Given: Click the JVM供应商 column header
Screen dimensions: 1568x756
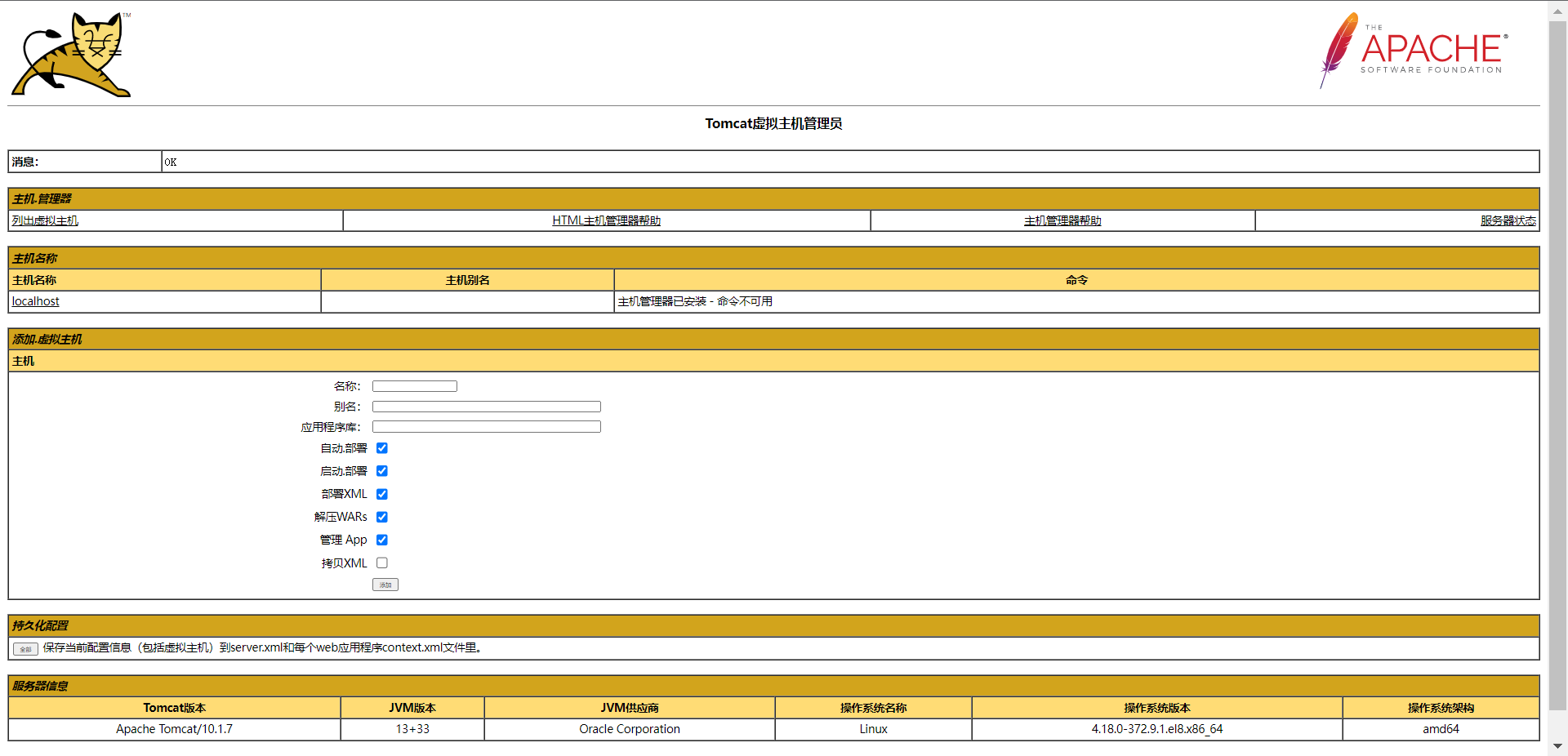Looking at the screenshot, I should [630, 708].
